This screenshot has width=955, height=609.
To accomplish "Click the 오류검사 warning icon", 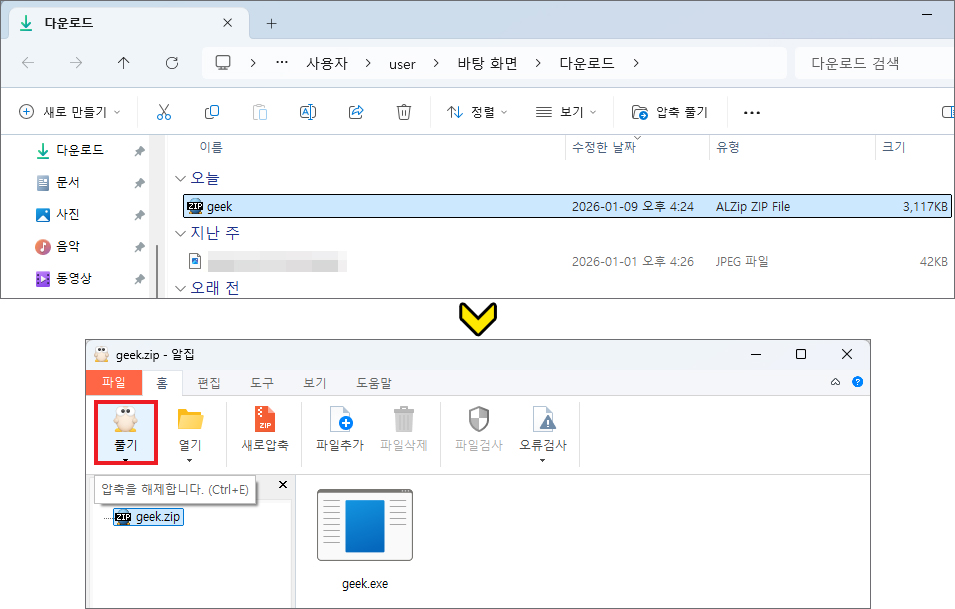I will [x=543, y=421].
